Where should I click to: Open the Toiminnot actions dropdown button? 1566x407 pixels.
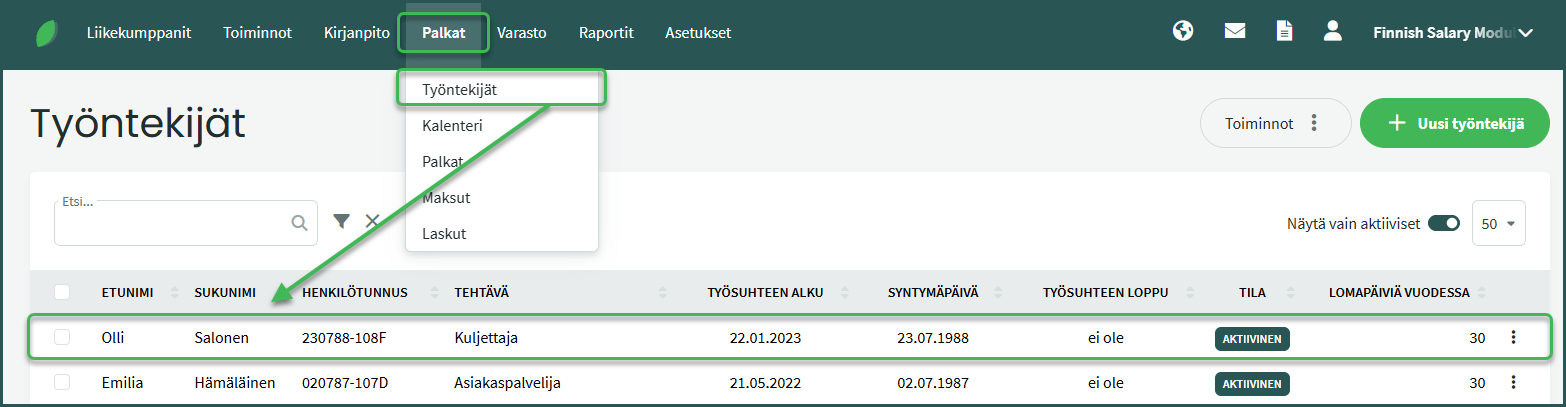1273,124
